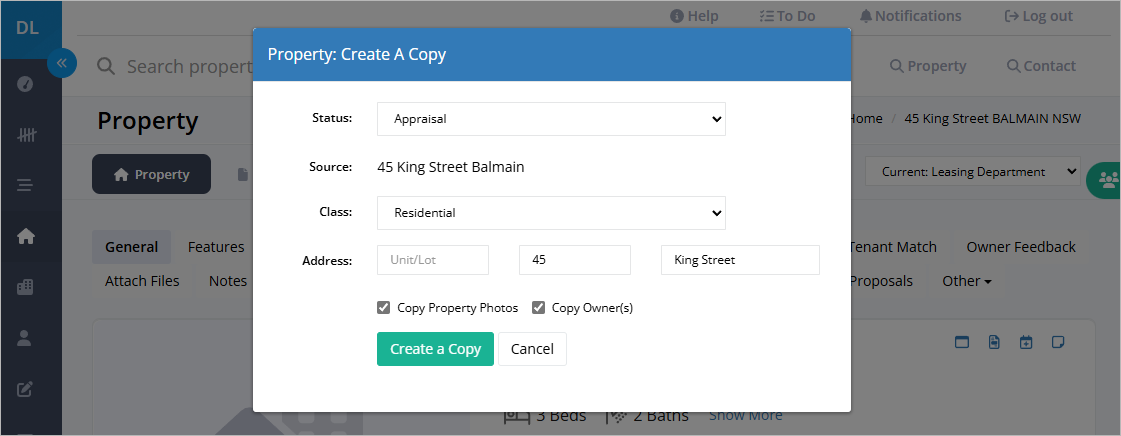The image size is (1121, 436).
Task: Click the source text 45 King Street Balmain
Action: point(450,167)
